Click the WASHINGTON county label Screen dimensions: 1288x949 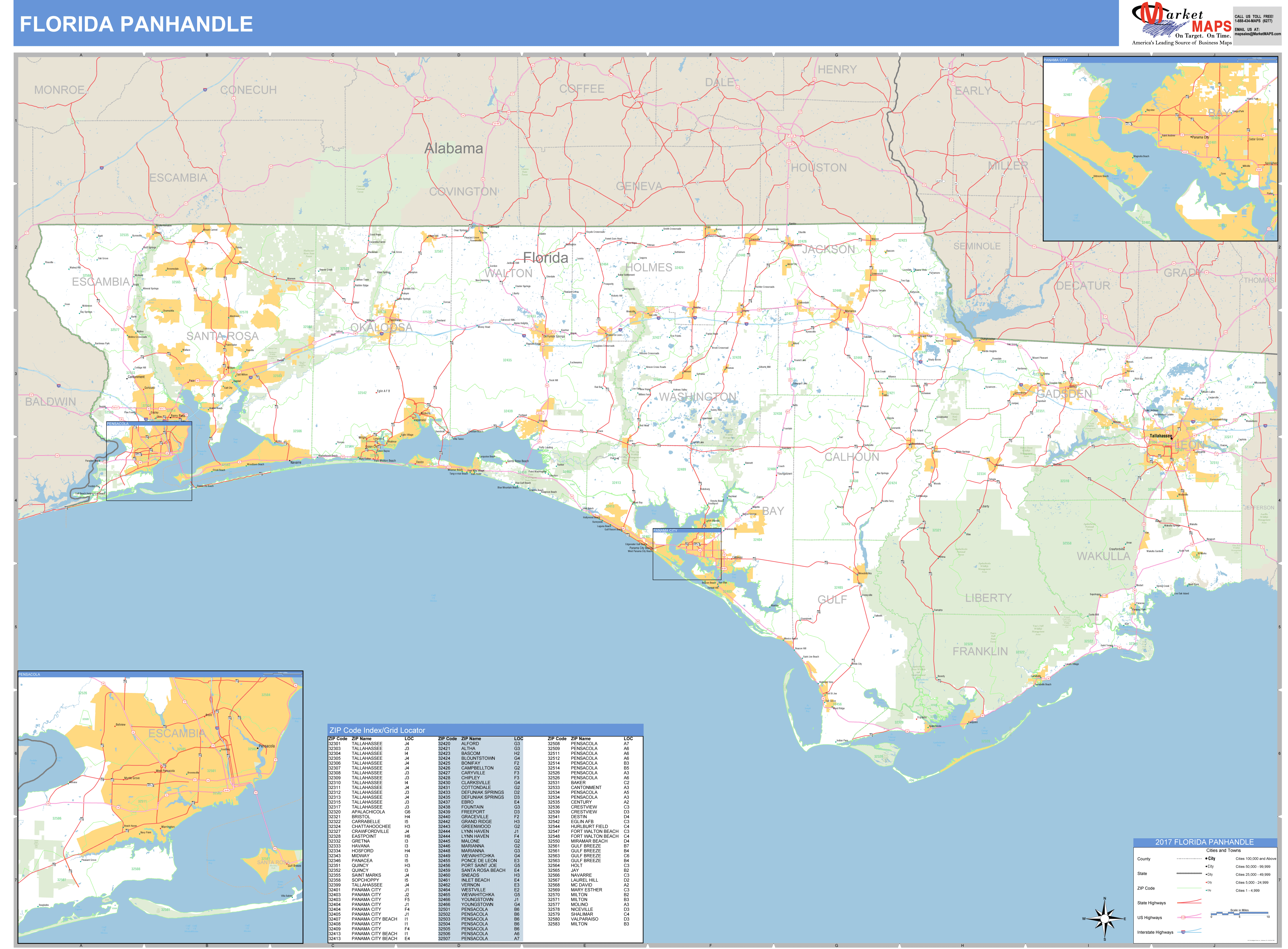pos(697,397)
